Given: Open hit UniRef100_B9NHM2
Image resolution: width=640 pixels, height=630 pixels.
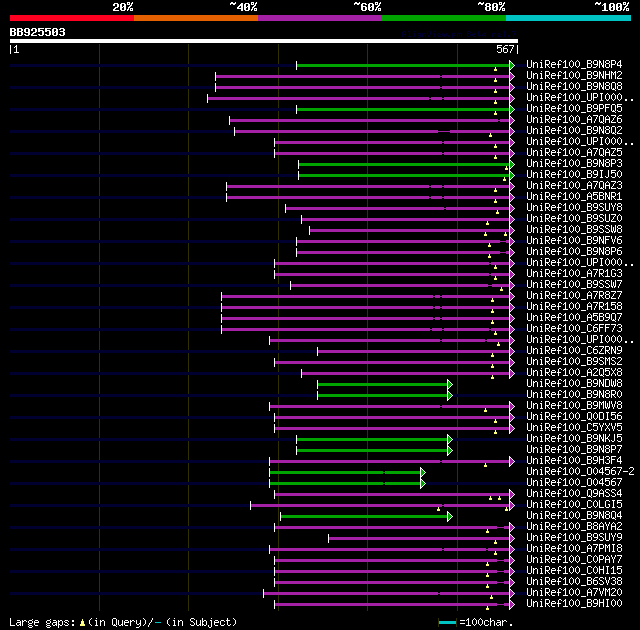Looking at the screenshot, I should [574, 75].
